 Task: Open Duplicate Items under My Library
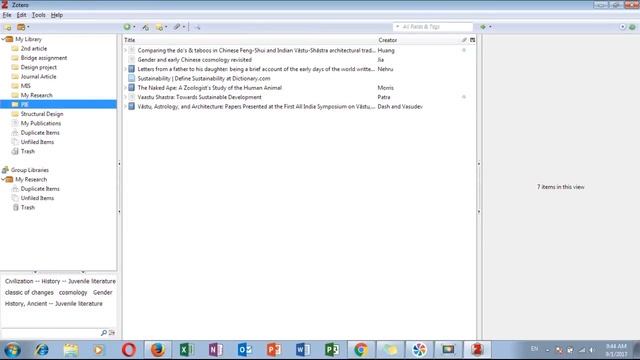pyautogui.click(x=40, y=133)
